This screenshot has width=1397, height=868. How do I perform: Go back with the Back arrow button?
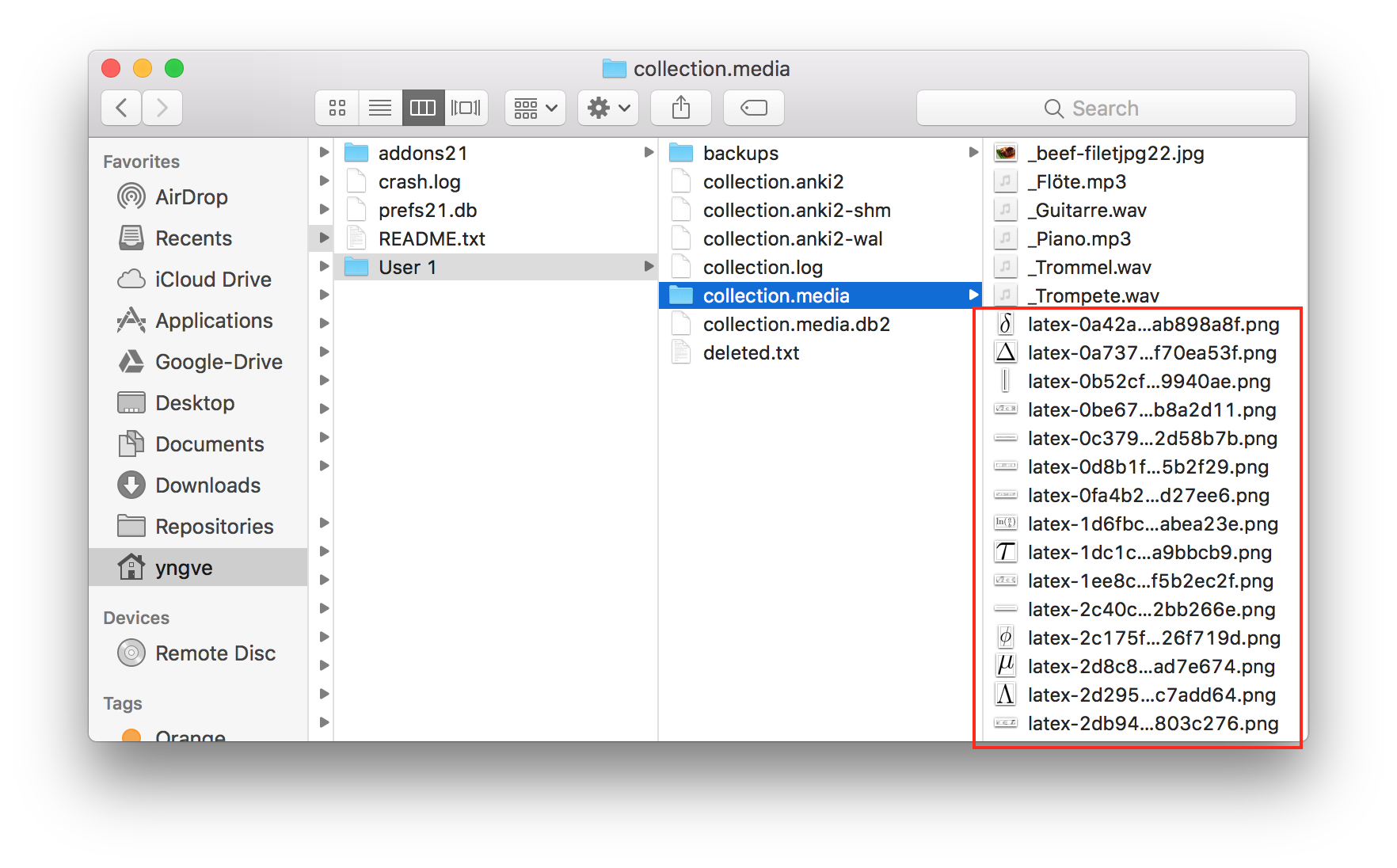122,108
